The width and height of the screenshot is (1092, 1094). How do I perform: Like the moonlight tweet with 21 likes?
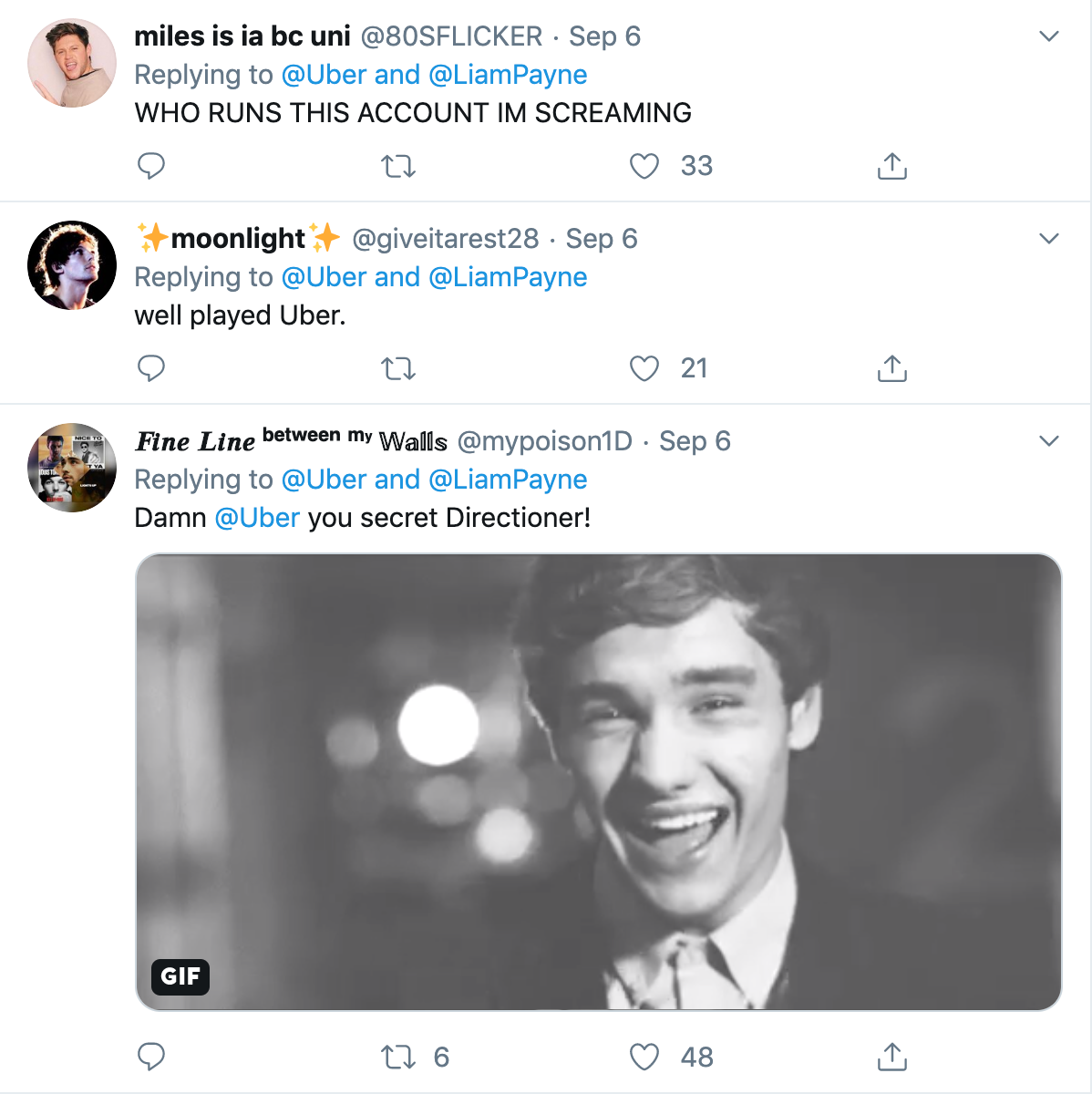tap(644, 368)
